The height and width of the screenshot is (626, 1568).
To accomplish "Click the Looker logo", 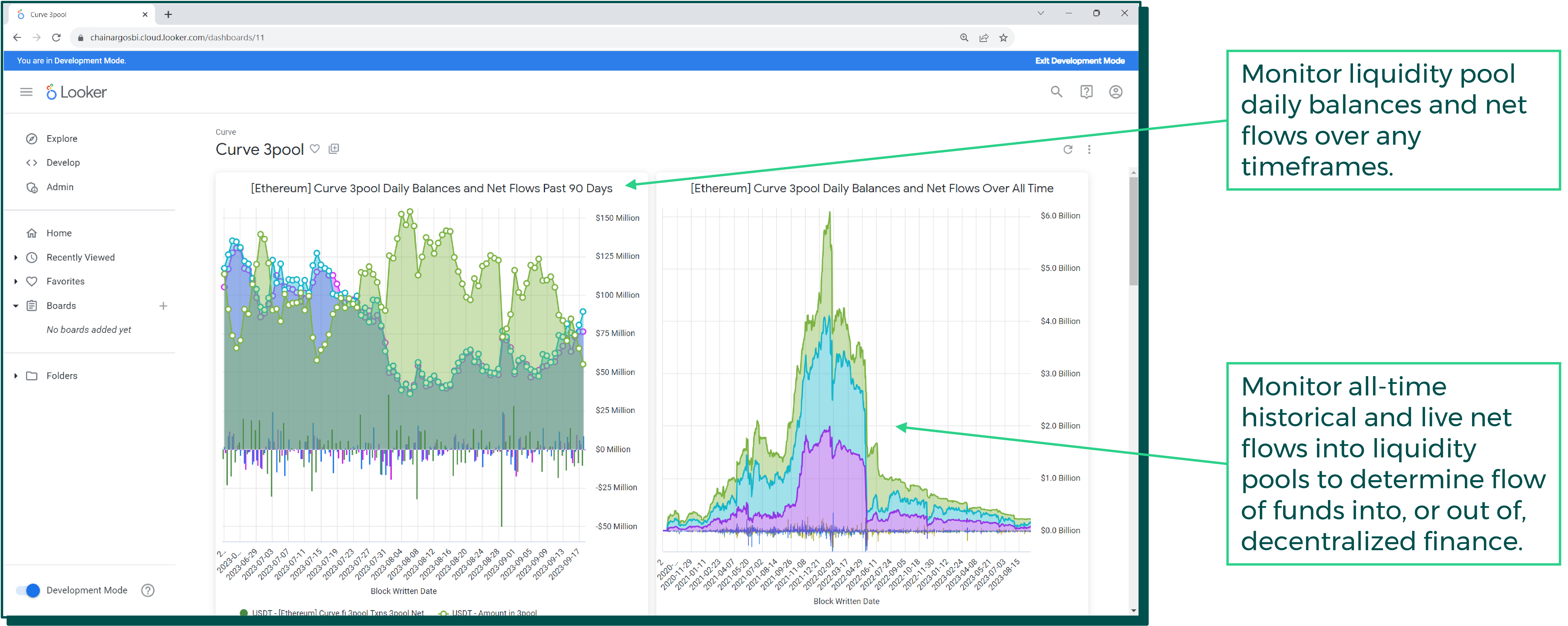I will point(77,92).
